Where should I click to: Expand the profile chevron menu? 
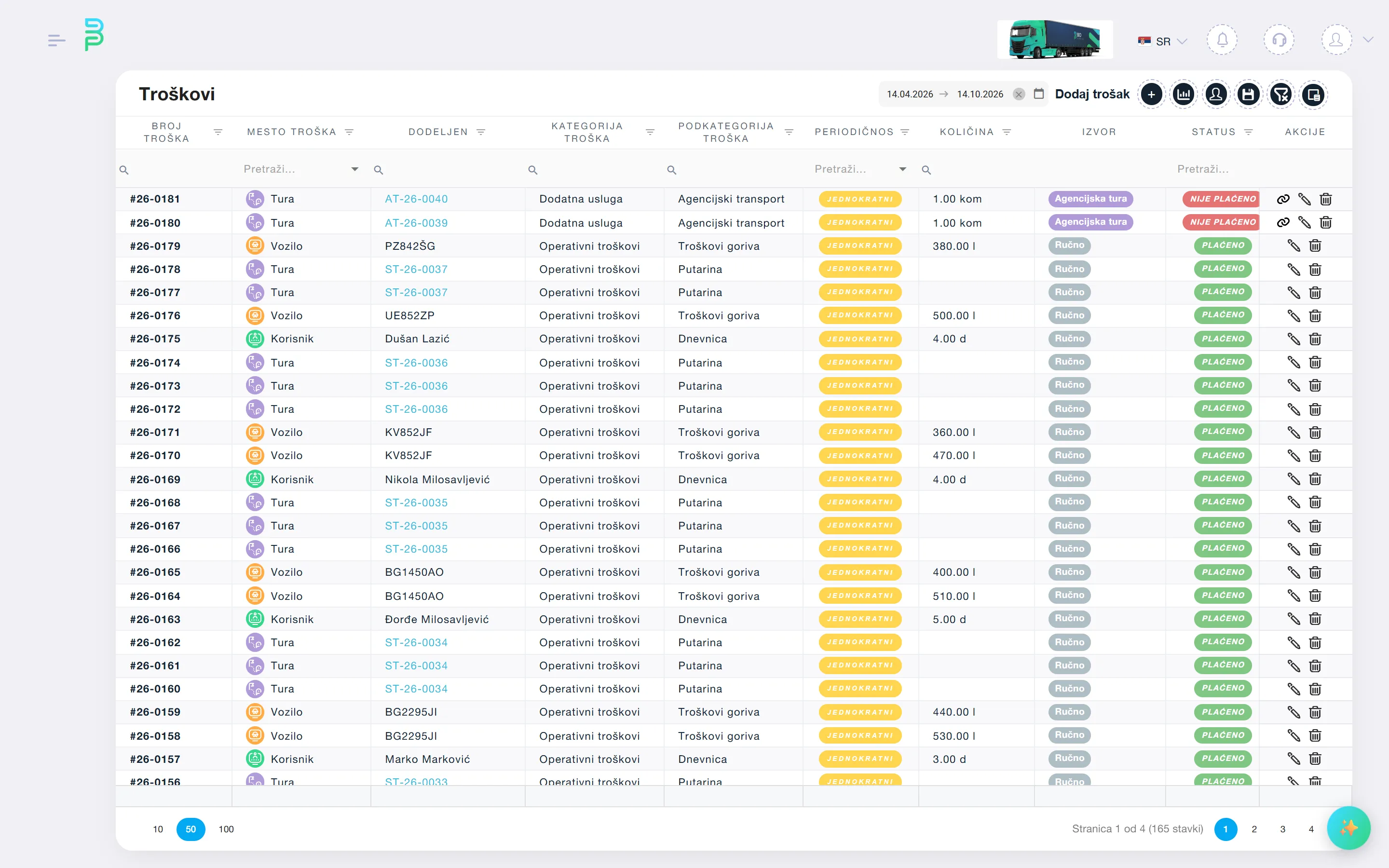click(x=1368, y=40)
